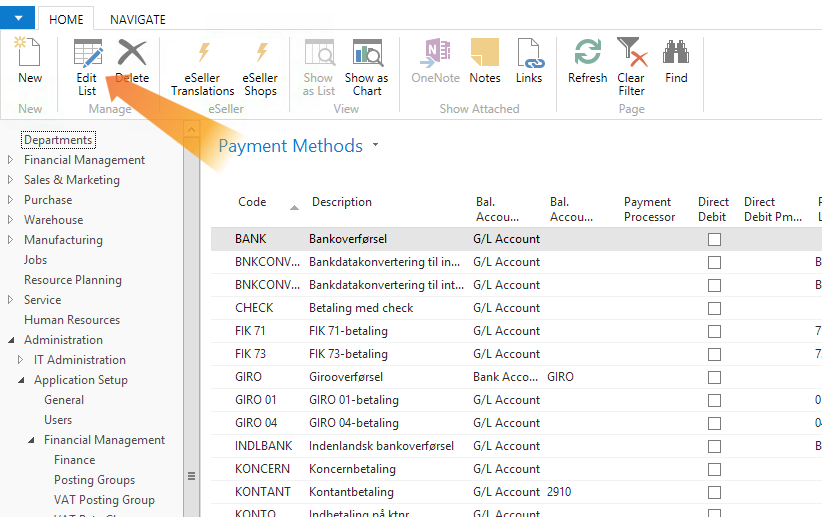Refresh the Payment Methods page
Screen dimensions: 822x517
click(x=587, y=60)
